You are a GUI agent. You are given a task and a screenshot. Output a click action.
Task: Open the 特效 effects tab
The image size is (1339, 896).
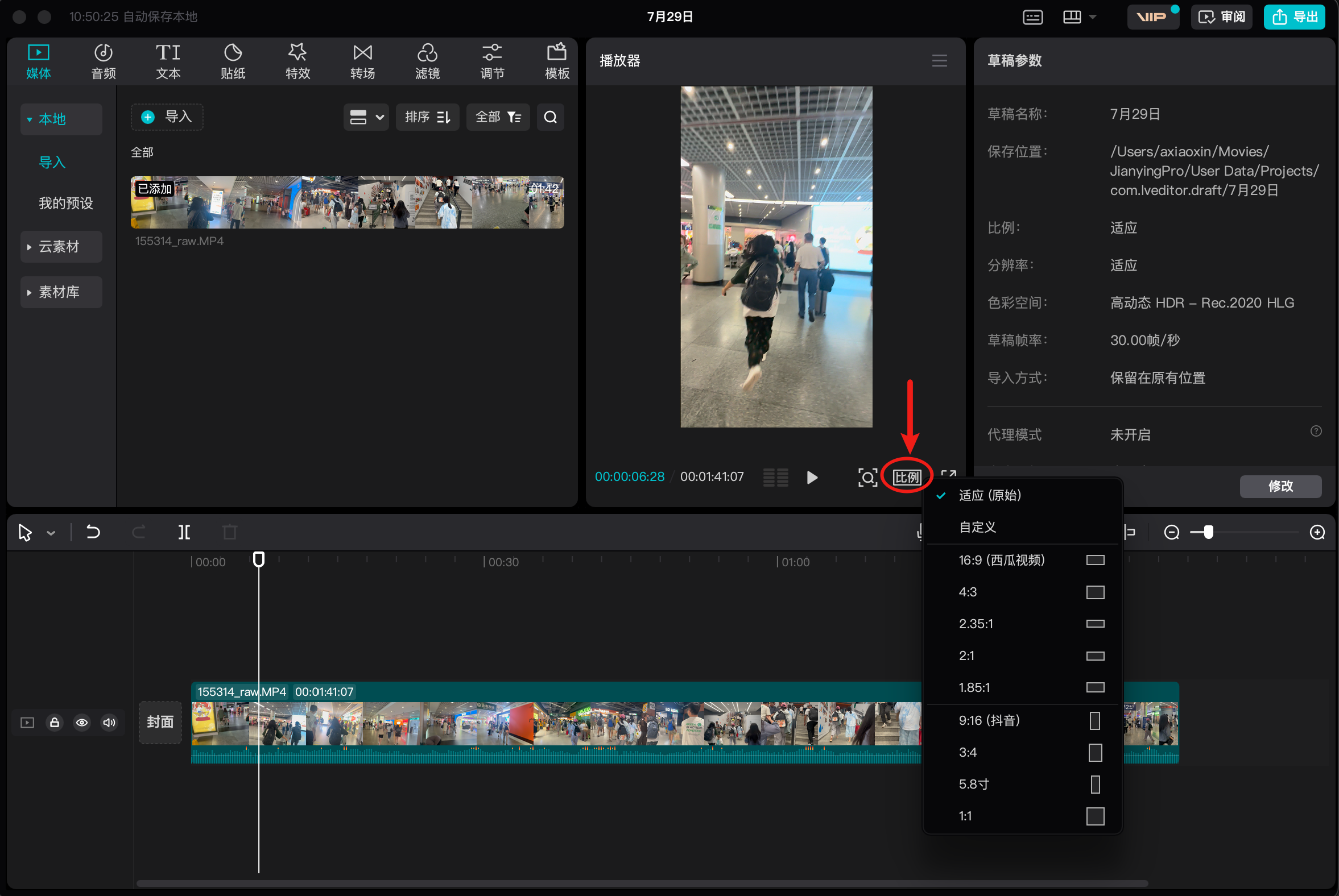pos(298,62)
